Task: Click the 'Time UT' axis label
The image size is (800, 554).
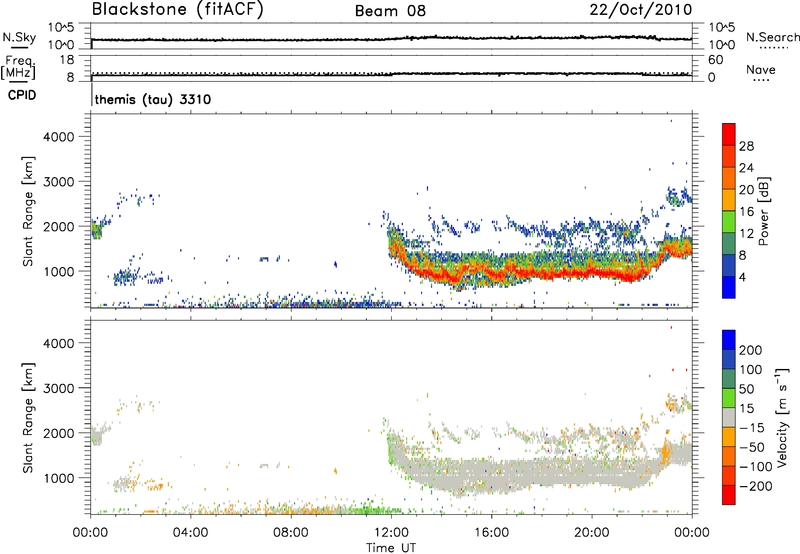Action: coord(391,548)
